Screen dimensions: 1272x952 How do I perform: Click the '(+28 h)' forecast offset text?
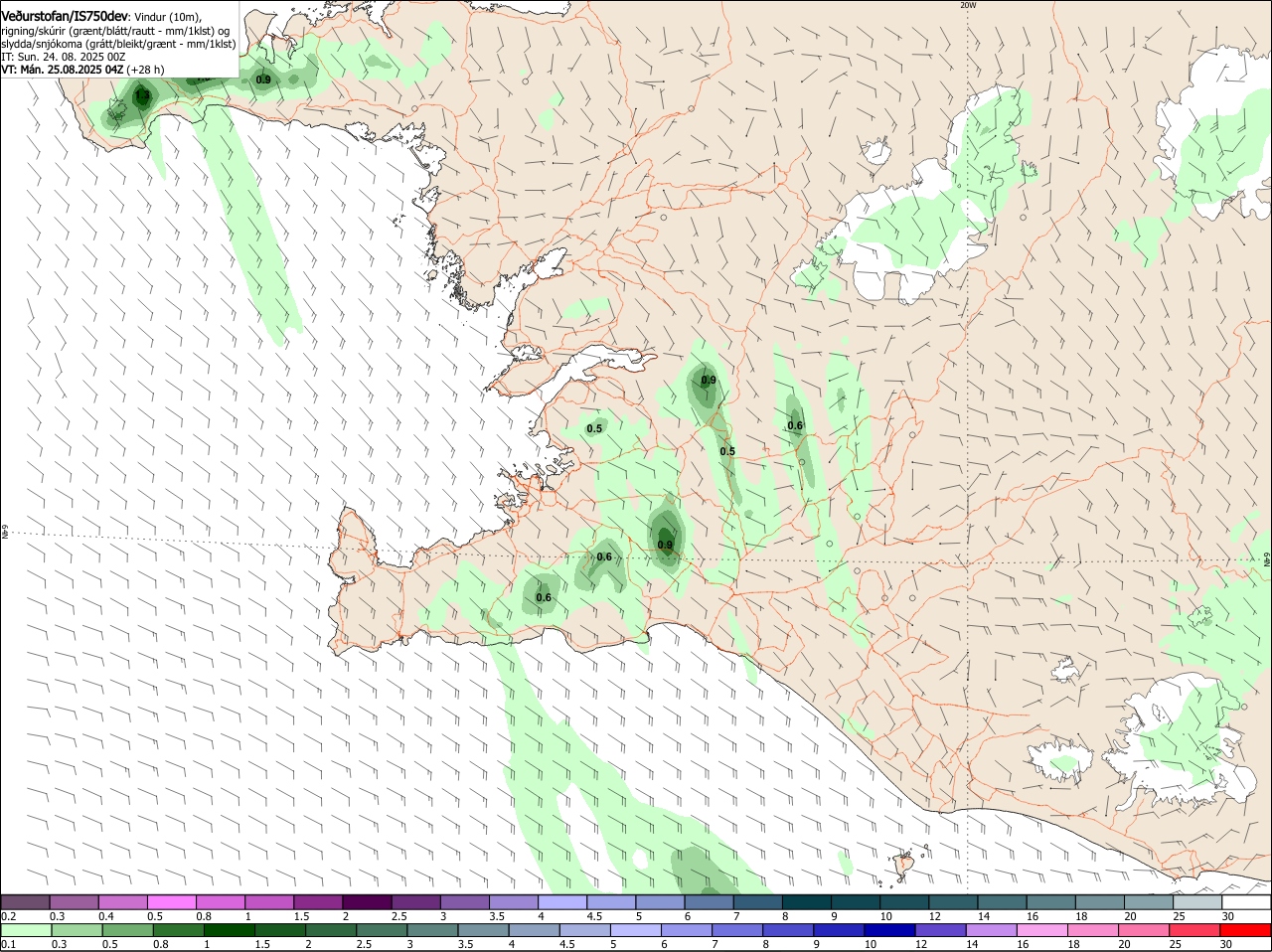pos(146,70)
